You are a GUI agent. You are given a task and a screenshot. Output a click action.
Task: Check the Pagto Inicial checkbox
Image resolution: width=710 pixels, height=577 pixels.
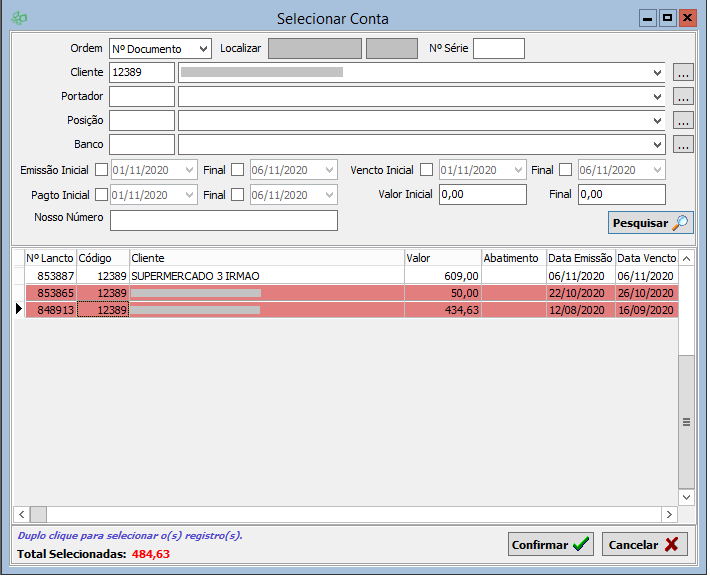pos(101,195)
